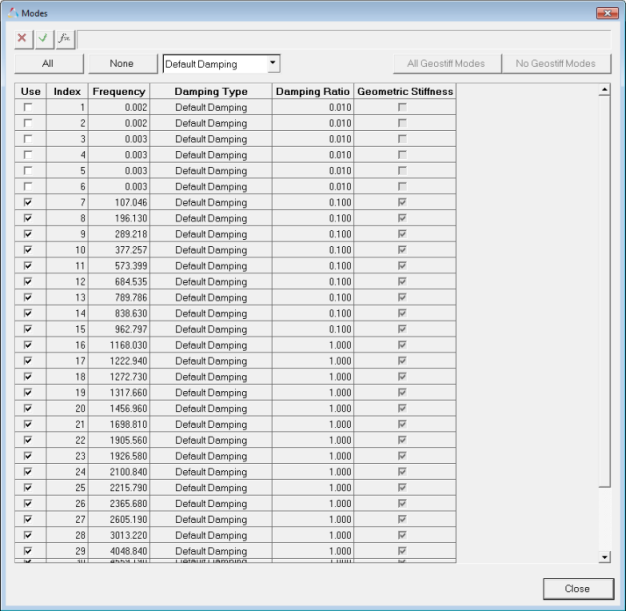This screenshot has height=611, width=626.
Task: Select Damping Type cell for mode 7
Action: pyautogui.click(x=211, y=202)
